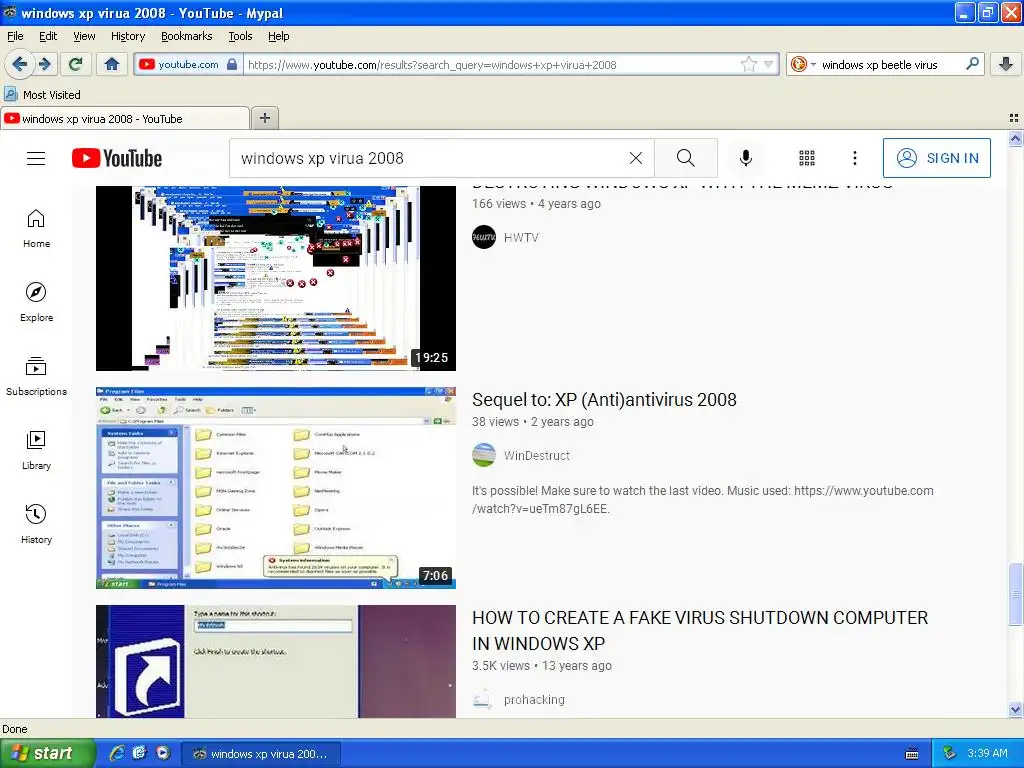Open WinDestruct channel name link
This screenshot has height=768, width=1024.
coord(536,456)
